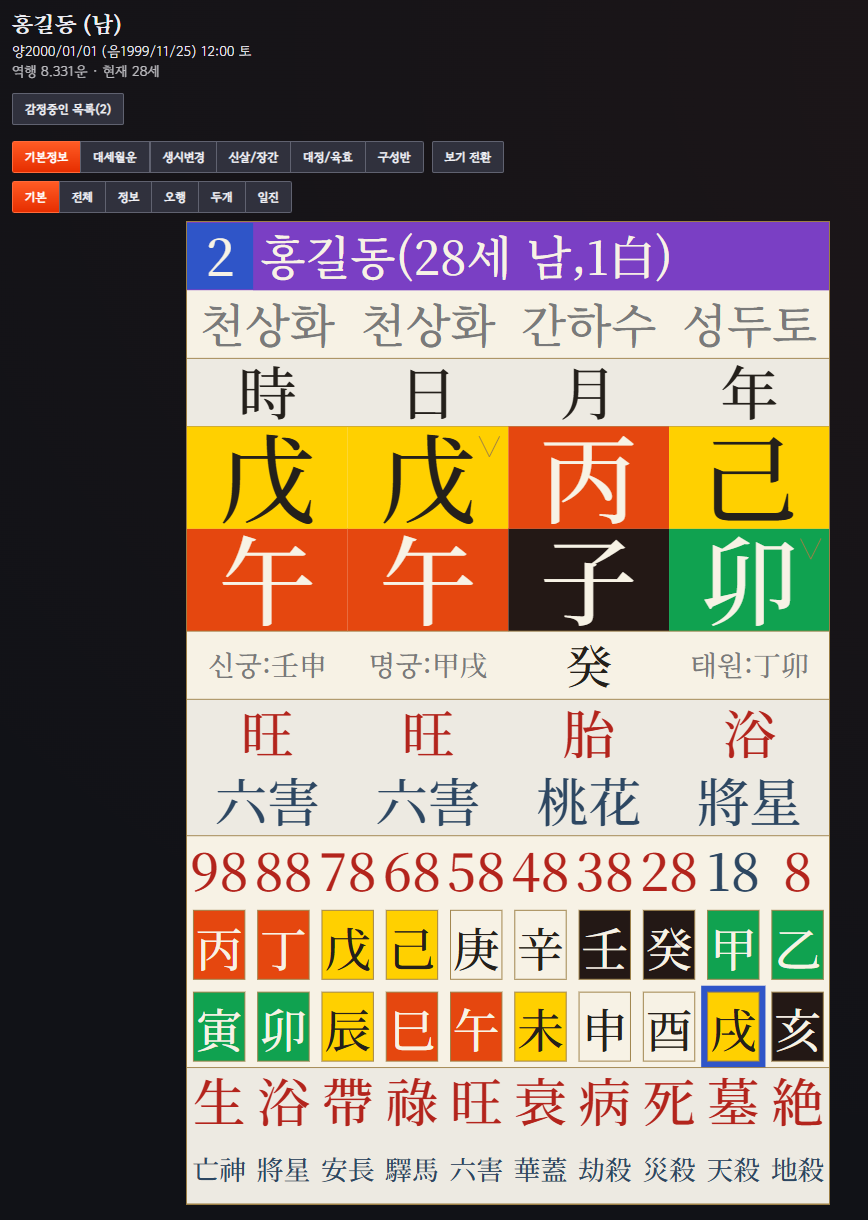Select the 酉 daeun branch tile
The width and height of the screenshot is (868, 1220).
click(669, 1026)
